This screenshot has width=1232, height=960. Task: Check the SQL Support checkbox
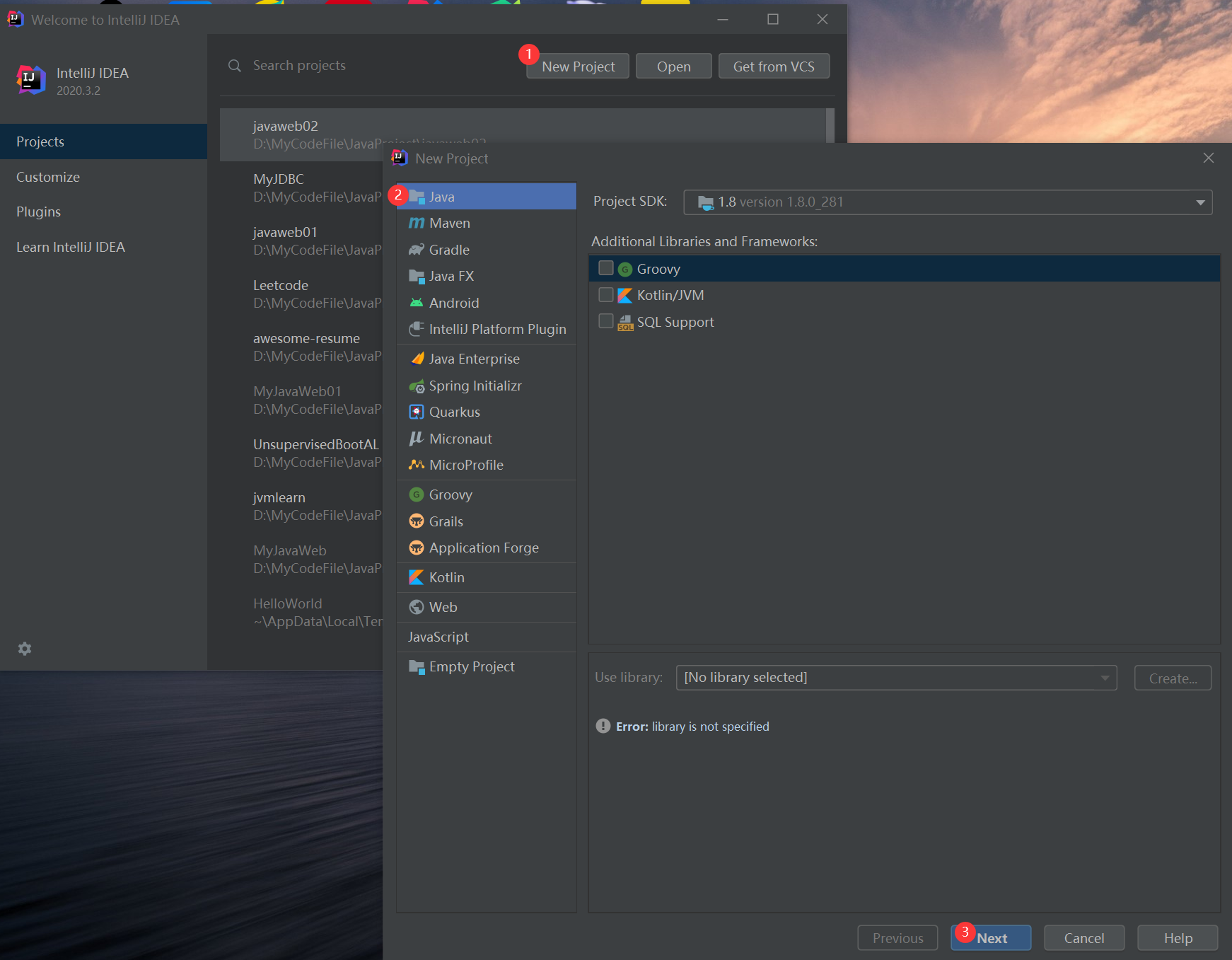click(x=606, y=321)
